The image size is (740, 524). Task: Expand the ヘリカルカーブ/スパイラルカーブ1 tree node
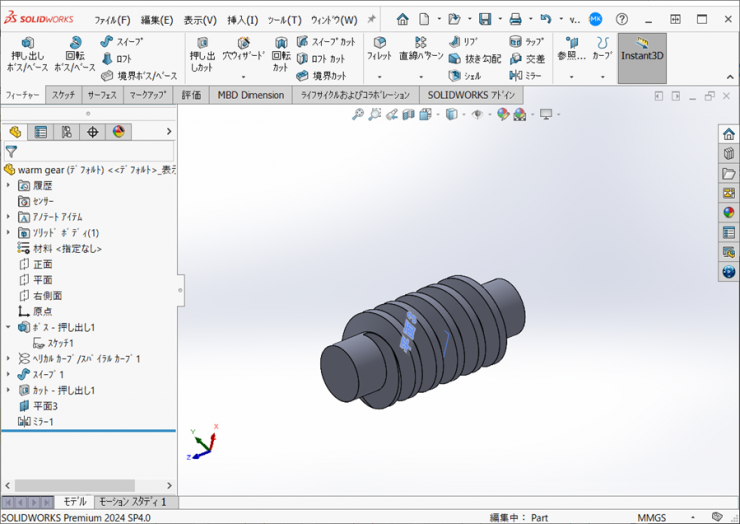click(9, 359)
